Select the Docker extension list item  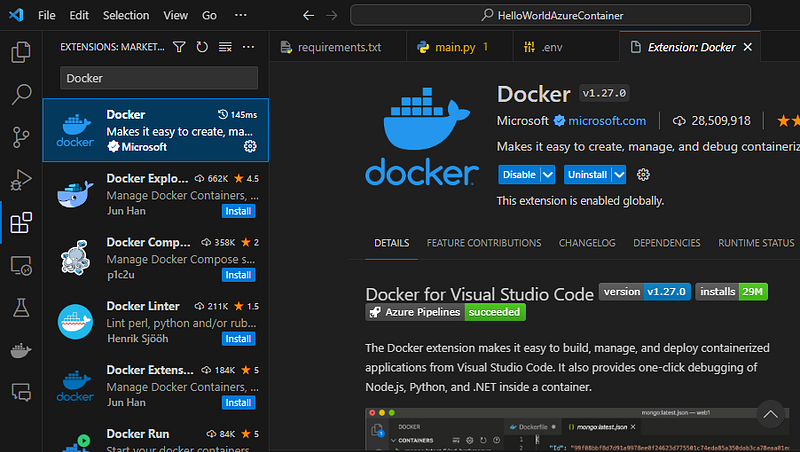156,130
